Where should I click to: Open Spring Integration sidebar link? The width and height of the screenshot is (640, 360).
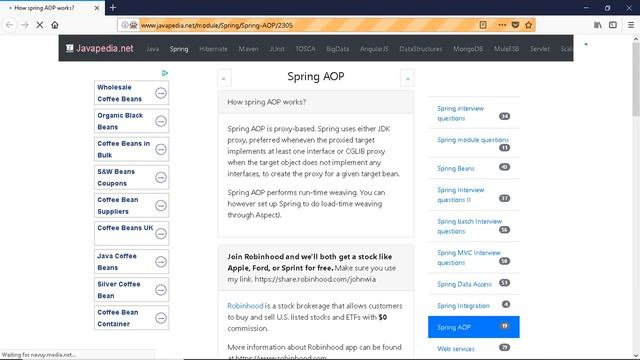(x=463, y=305)
